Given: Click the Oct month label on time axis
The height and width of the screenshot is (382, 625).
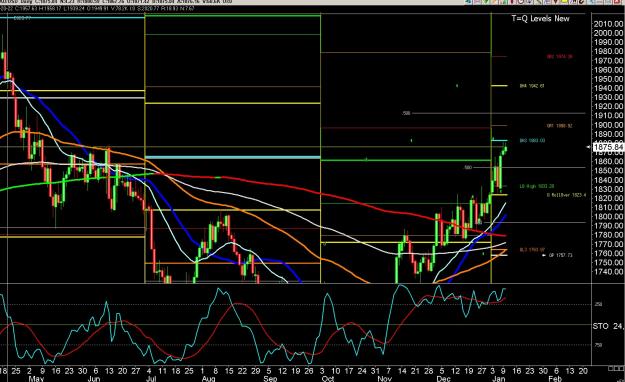Looking at the screenshot, I should [328, 378].
